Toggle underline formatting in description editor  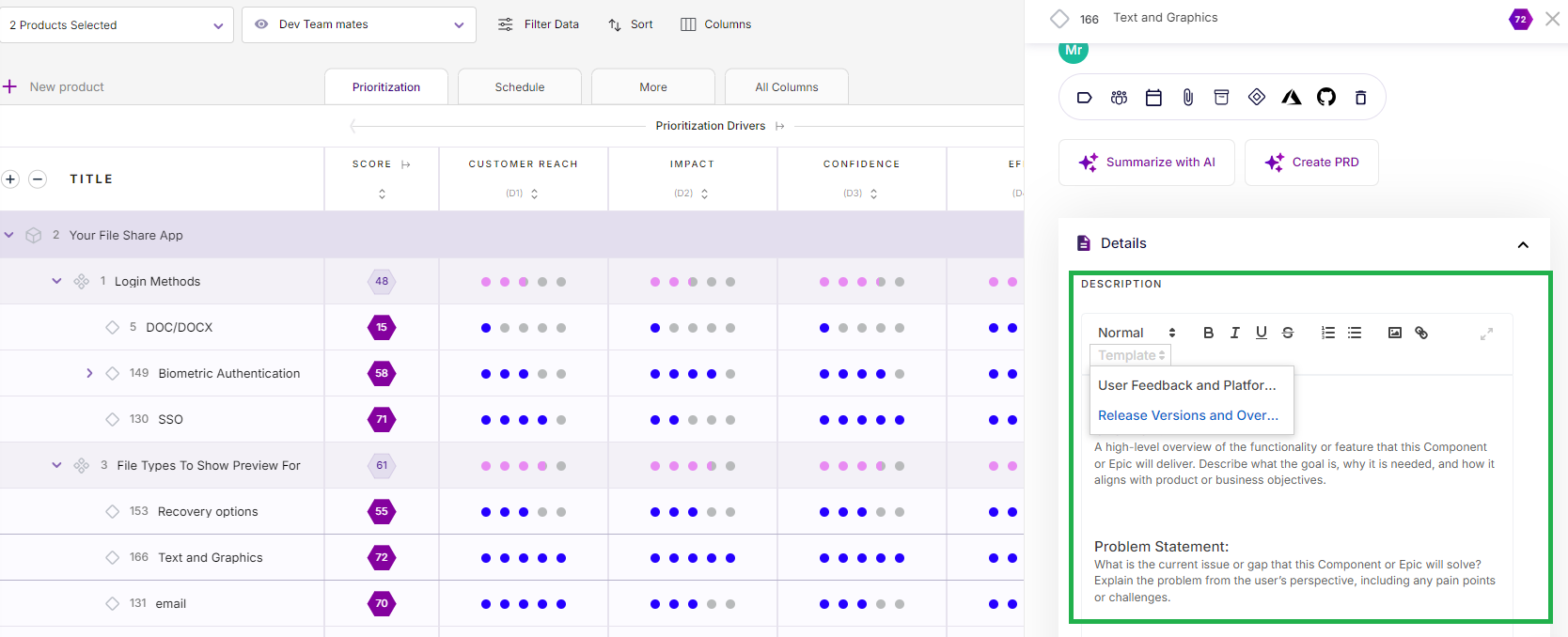click(1261, 333)
